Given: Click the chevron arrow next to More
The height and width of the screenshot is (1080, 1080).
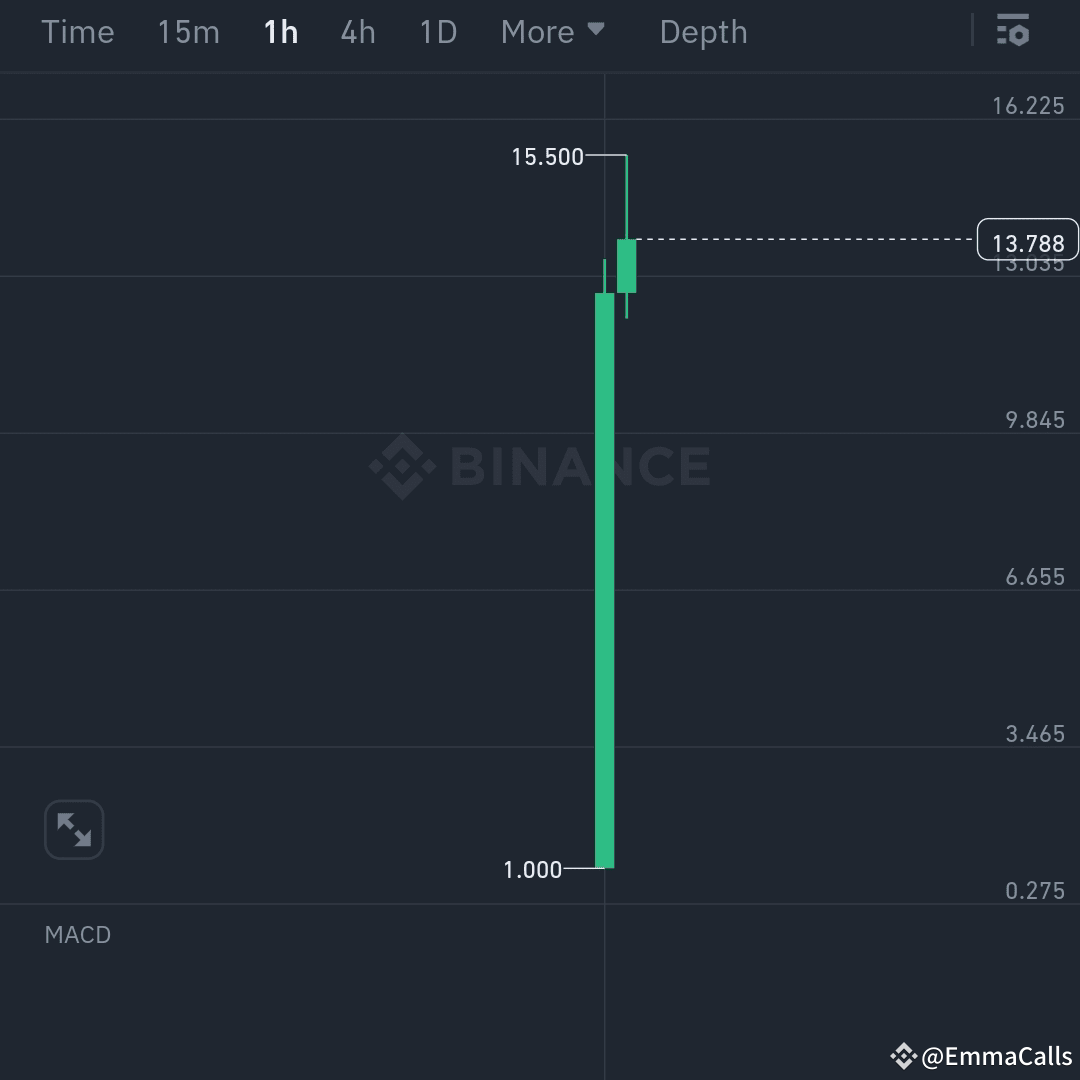Looking at the screenshot, I should [598, 31].
